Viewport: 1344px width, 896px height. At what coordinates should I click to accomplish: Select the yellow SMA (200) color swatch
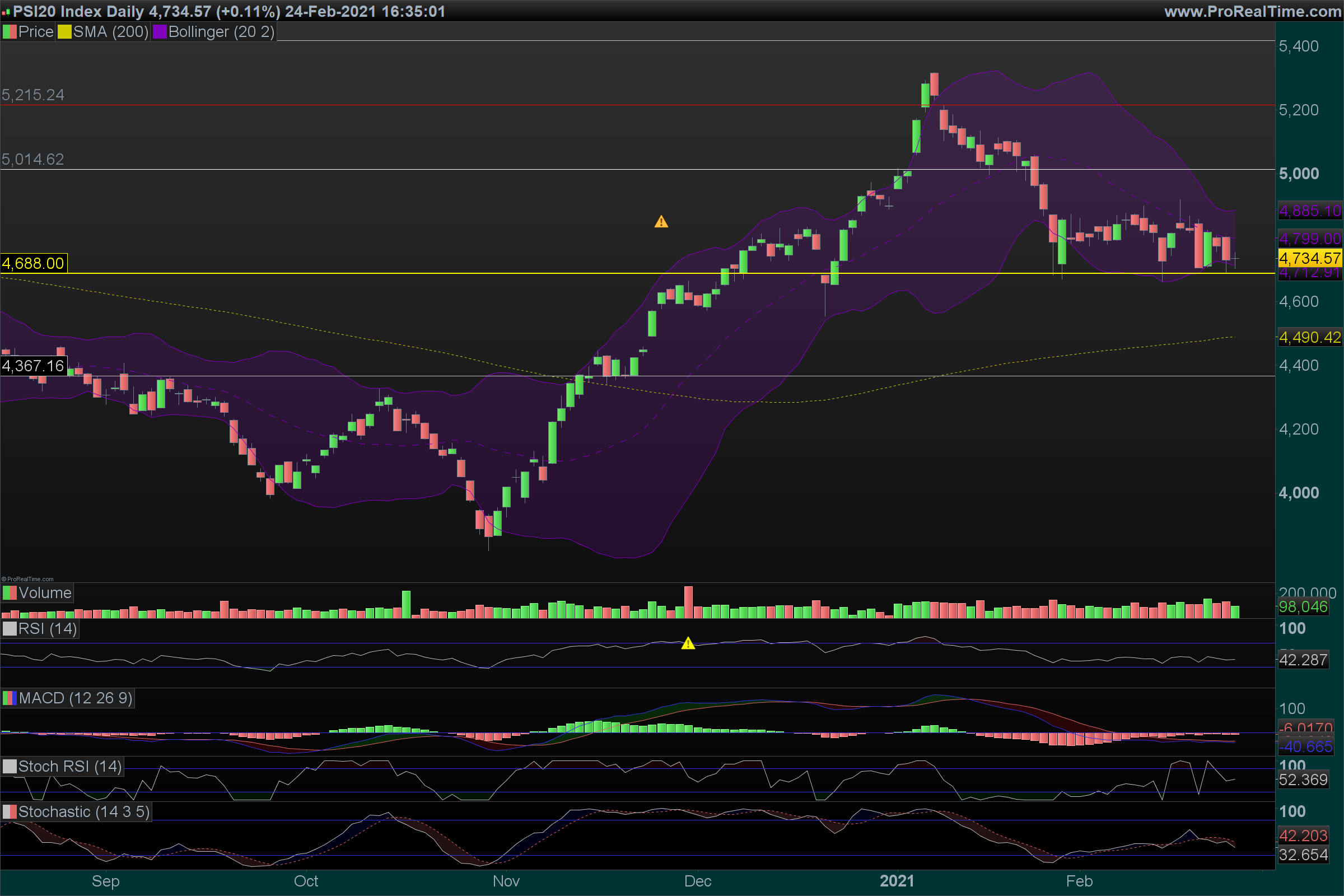tap(64, 32)
